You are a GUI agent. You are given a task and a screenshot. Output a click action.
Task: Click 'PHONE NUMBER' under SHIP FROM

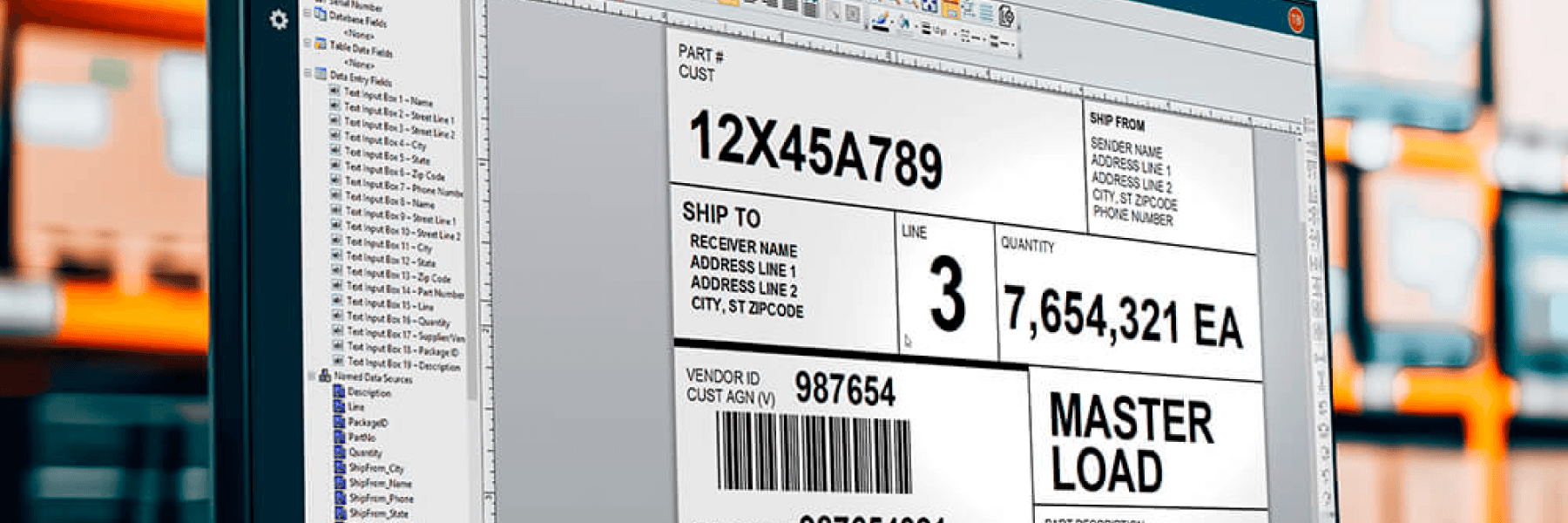click(1132, 214)
